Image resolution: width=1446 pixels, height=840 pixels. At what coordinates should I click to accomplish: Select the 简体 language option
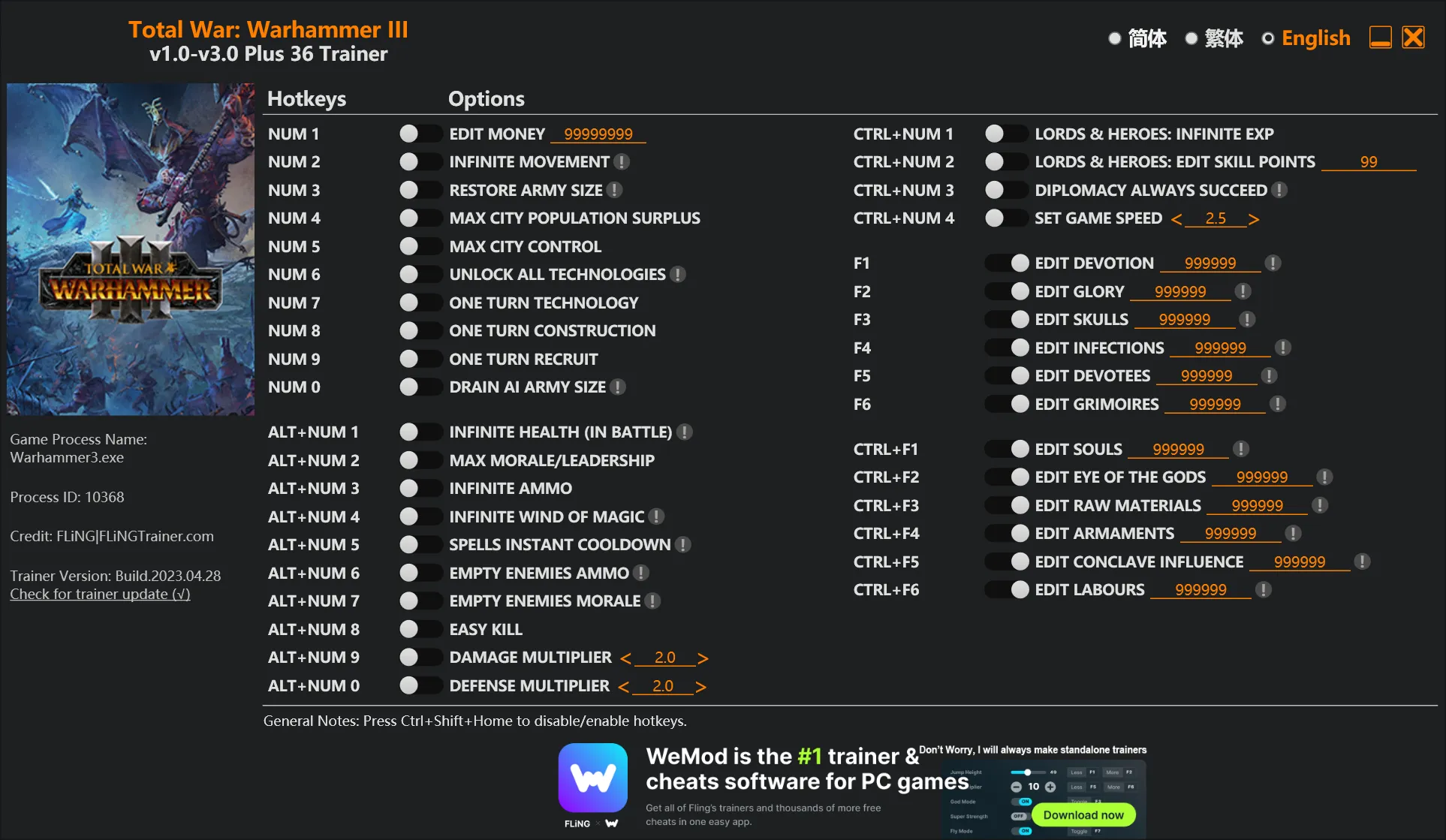pos(1115,38)
